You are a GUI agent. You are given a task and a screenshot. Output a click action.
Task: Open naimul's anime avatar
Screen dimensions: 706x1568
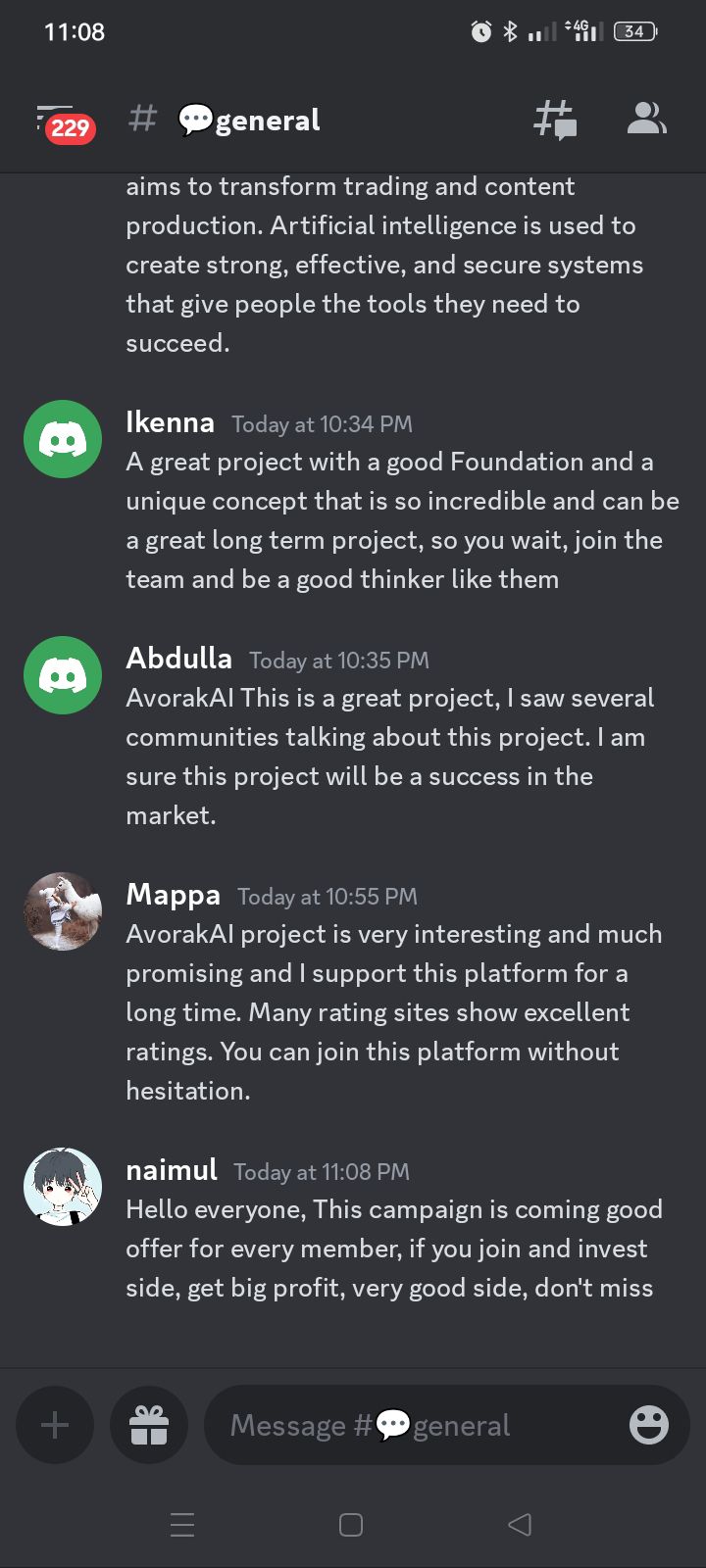(x=63, y=1187)
